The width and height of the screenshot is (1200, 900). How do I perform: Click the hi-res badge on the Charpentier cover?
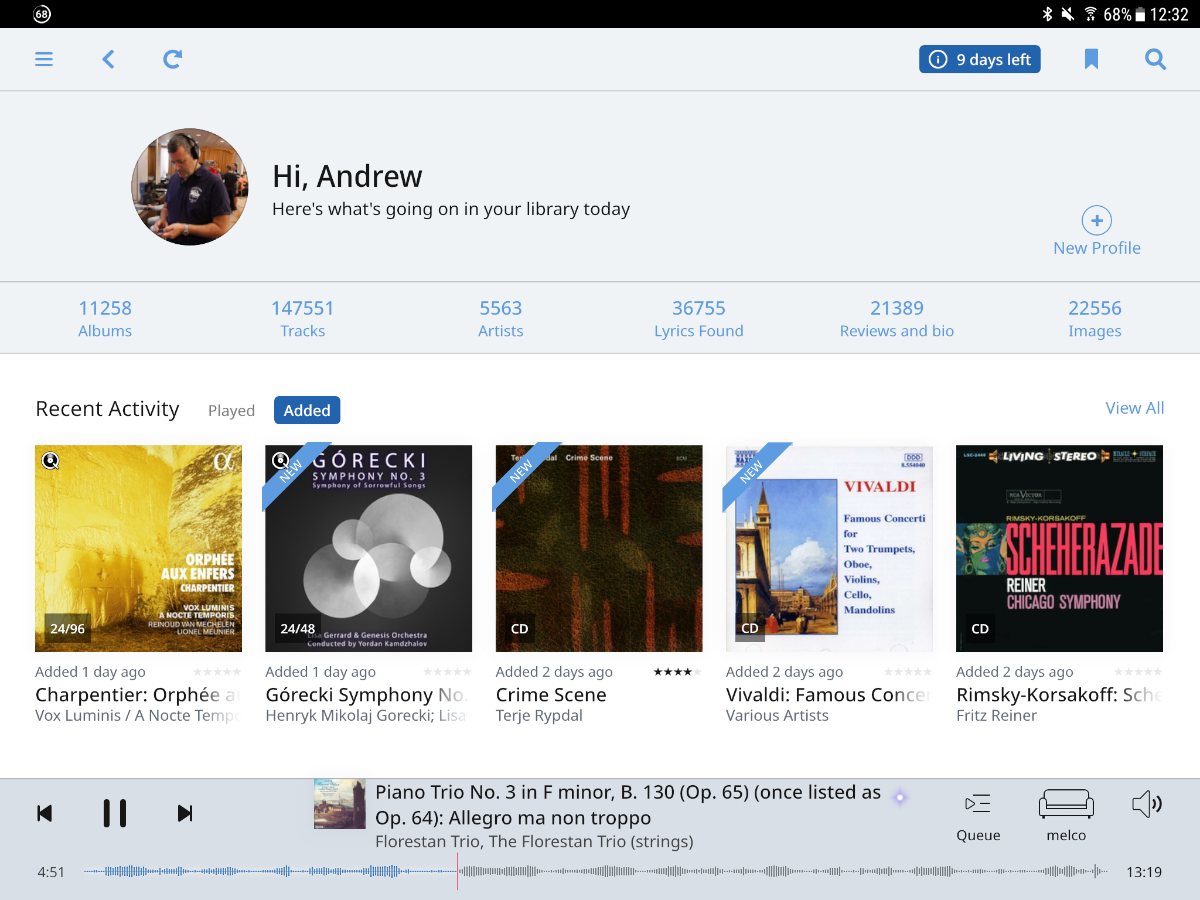tap(51, 461)
